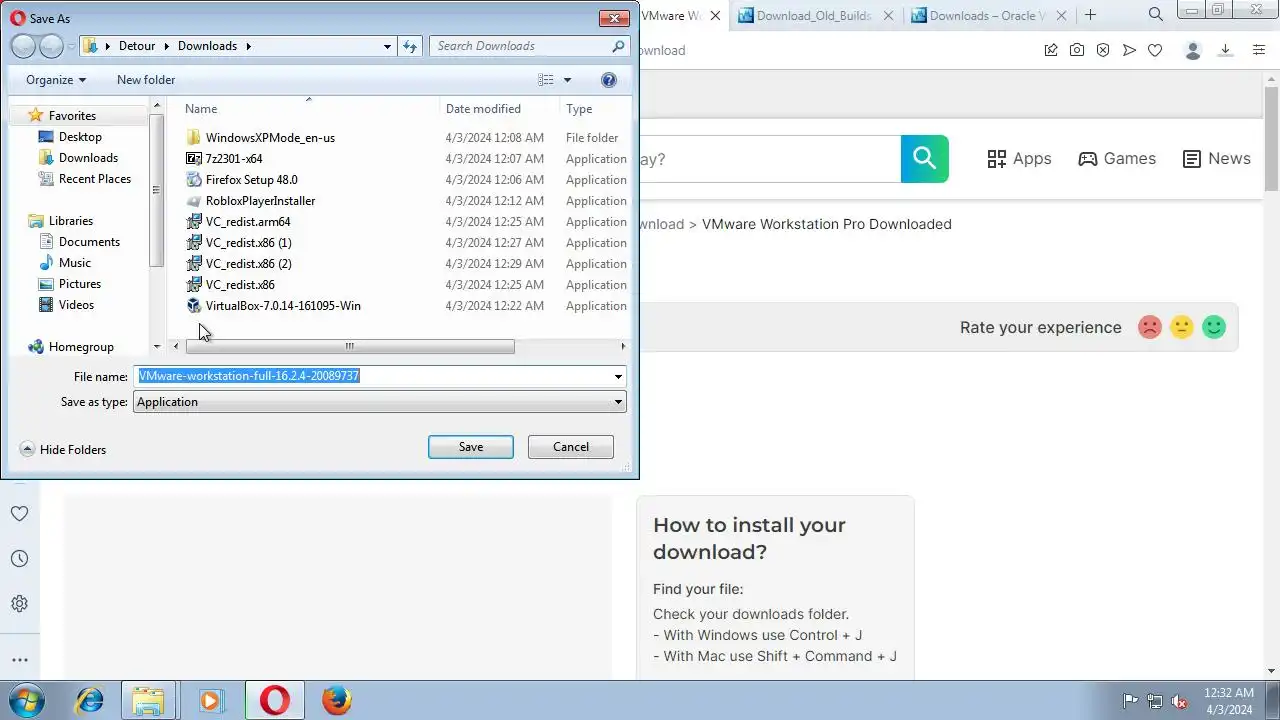The width and height of the screenshot is (1280, 720).
Task: Rate experience with the red sad face
Action: pyautogui.click(x=1150, y=327)
